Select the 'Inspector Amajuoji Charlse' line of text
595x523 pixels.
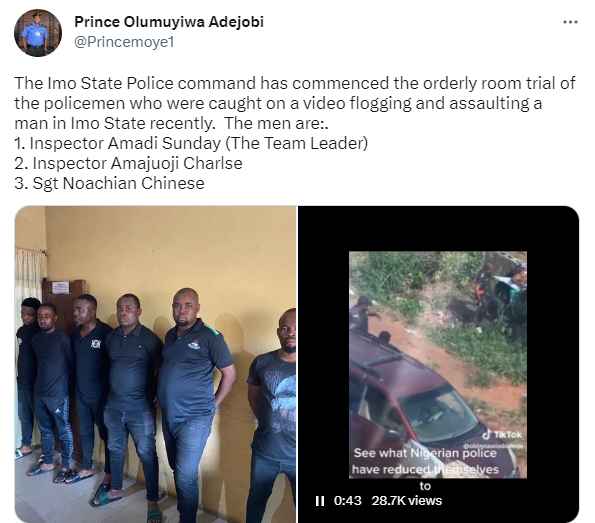coord(128,164)
